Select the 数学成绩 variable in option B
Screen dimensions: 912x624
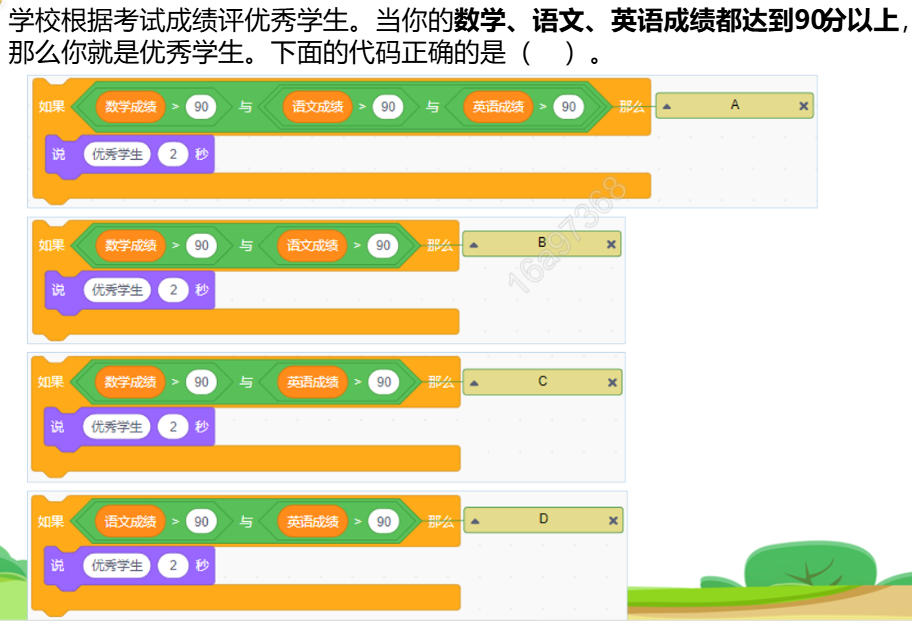pyautogui.click(x=131, y=245)
